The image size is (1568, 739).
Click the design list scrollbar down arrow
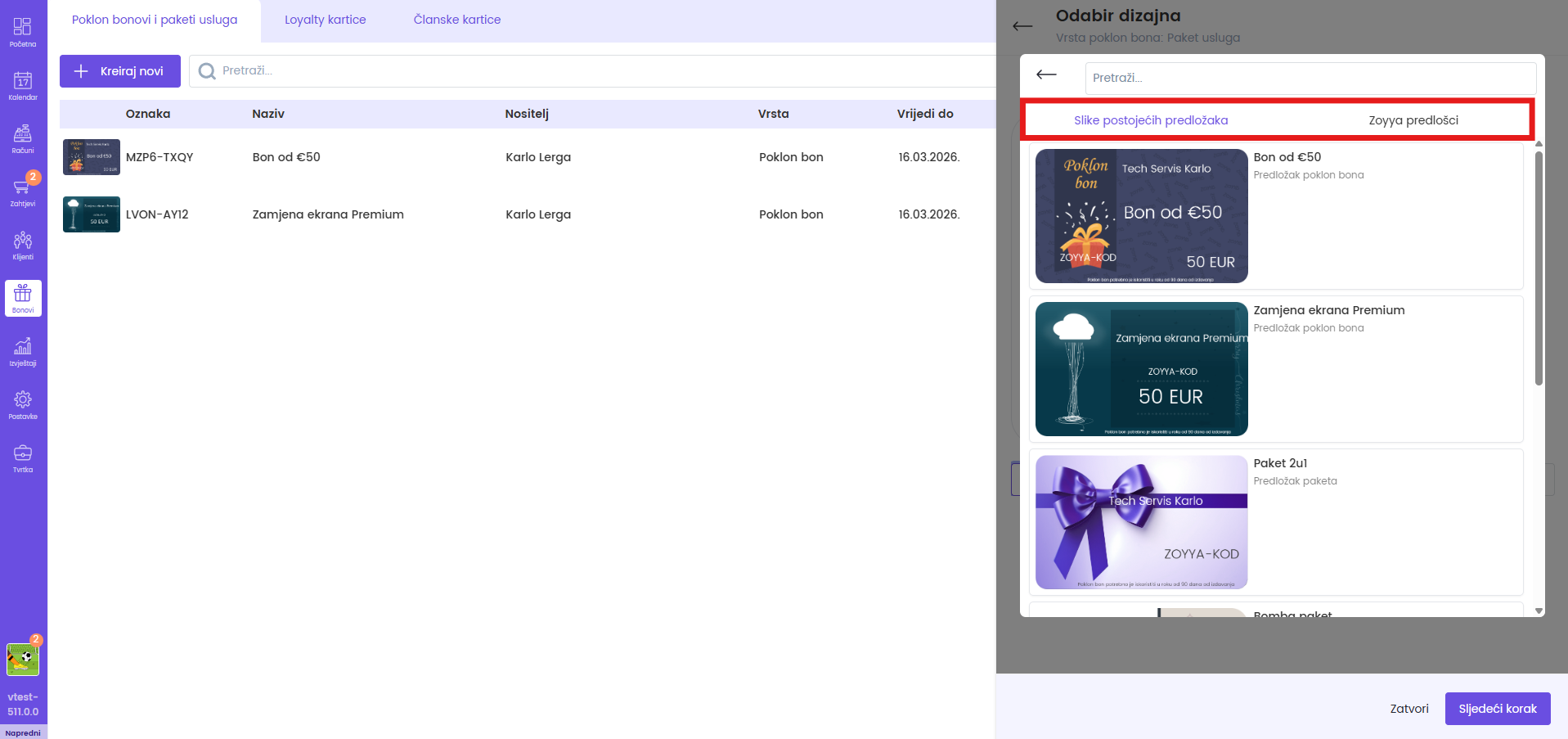pyautogui.click(x=1539, y=611)
